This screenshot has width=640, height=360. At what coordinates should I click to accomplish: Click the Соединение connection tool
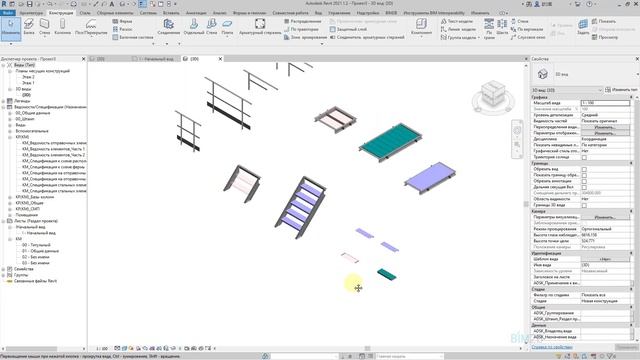(x=169, y=27)
